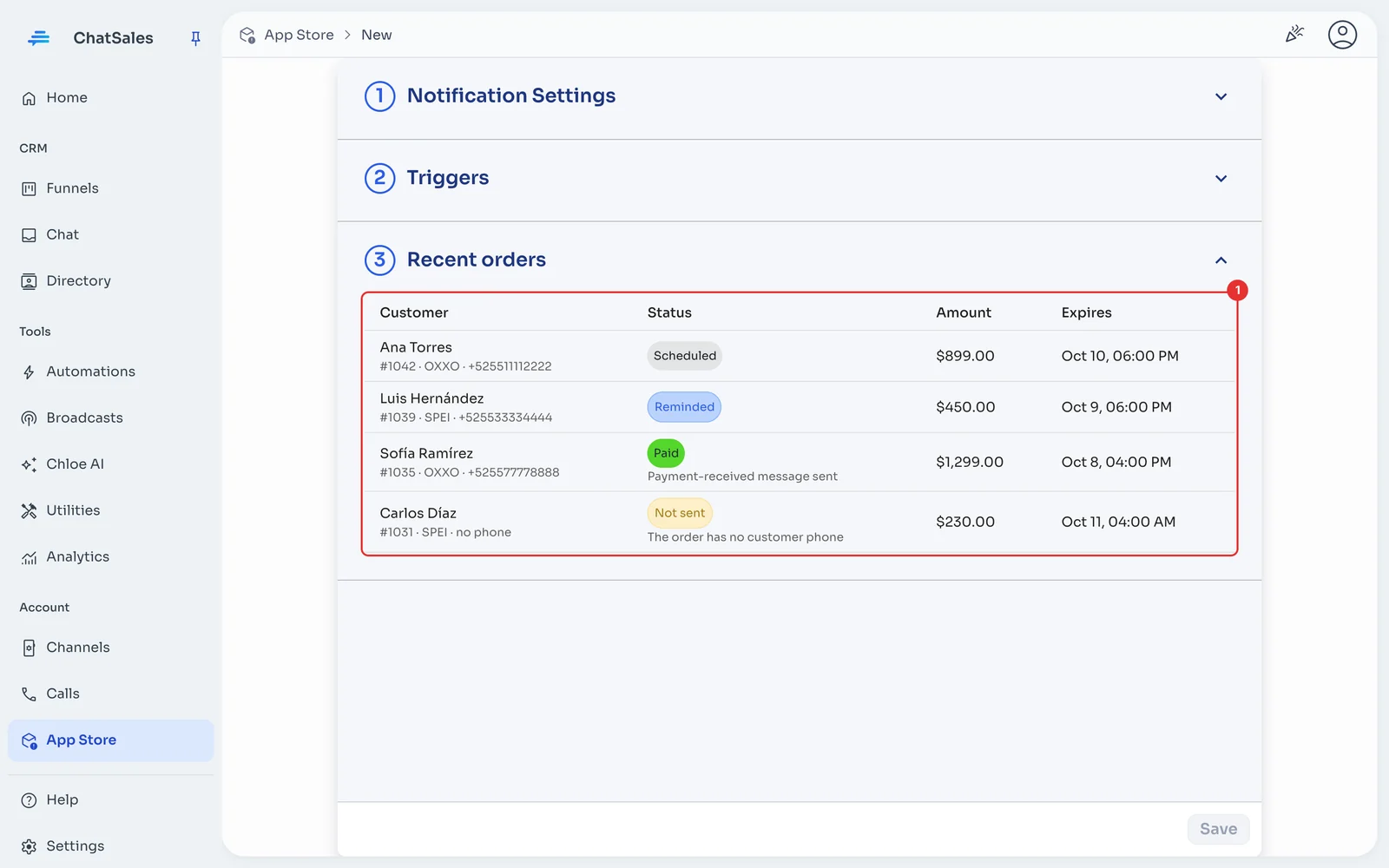Collapse the Recent orders chevron

pos(1221,260)
